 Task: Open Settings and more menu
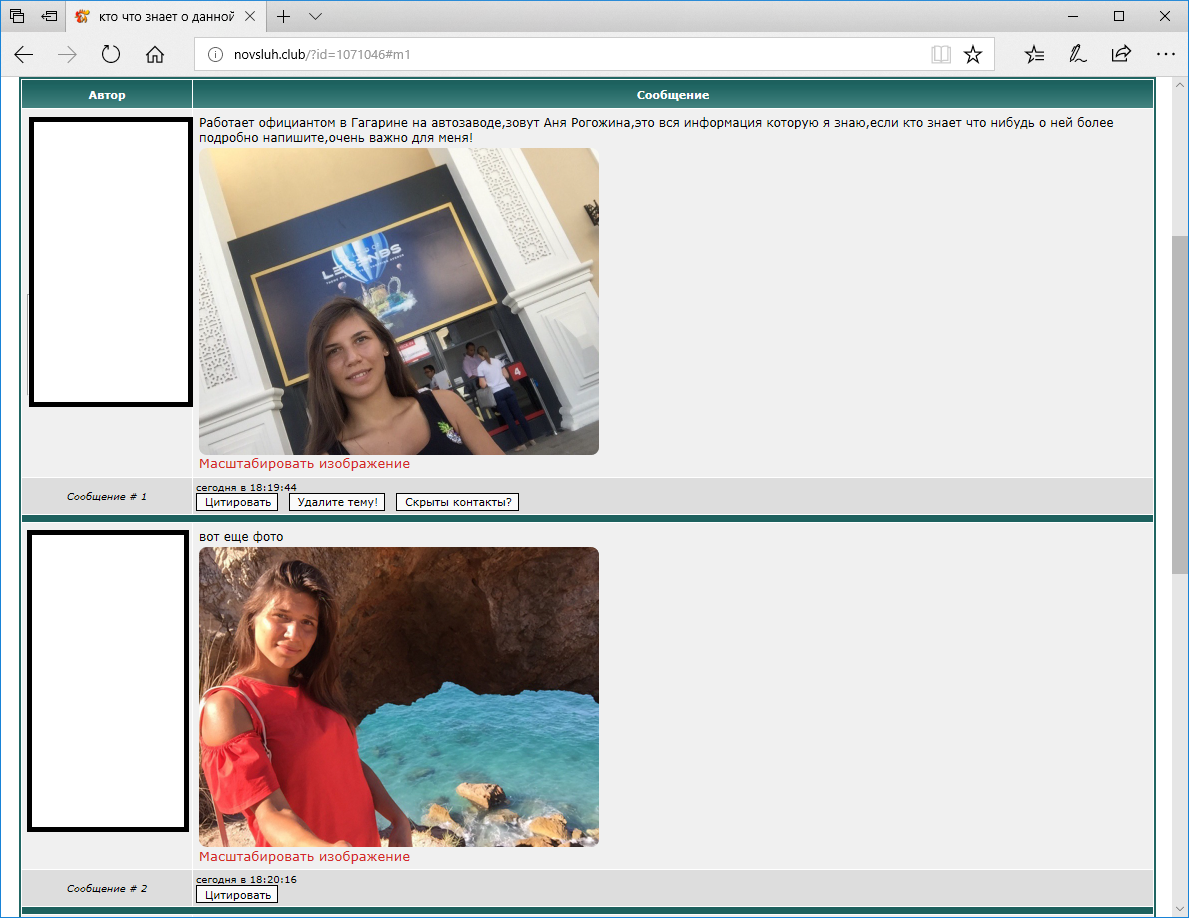1165,54
